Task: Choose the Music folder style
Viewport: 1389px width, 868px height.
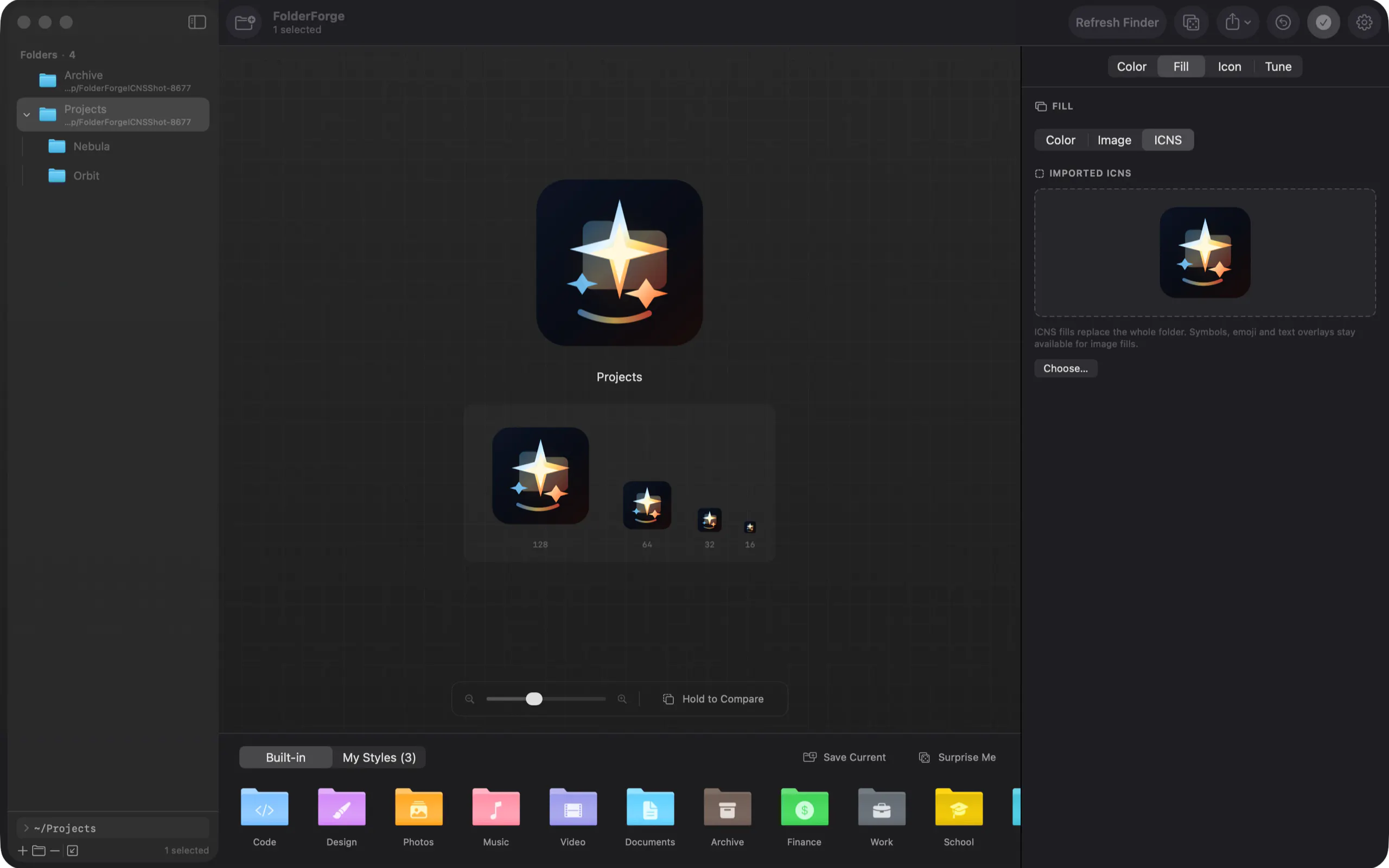Action: (x=496, y=817)
